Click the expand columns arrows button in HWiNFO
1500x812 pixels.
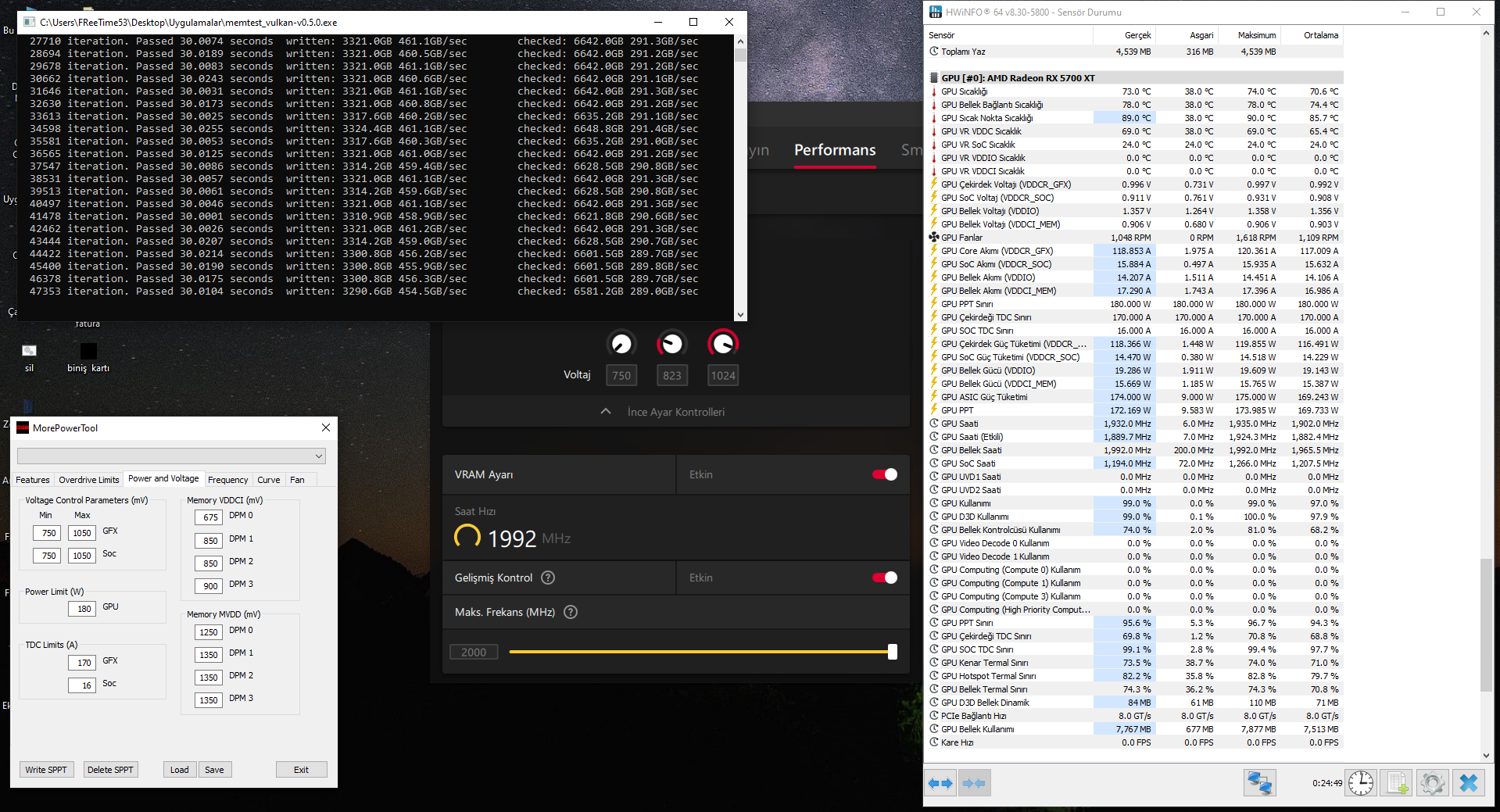(940, 783)
